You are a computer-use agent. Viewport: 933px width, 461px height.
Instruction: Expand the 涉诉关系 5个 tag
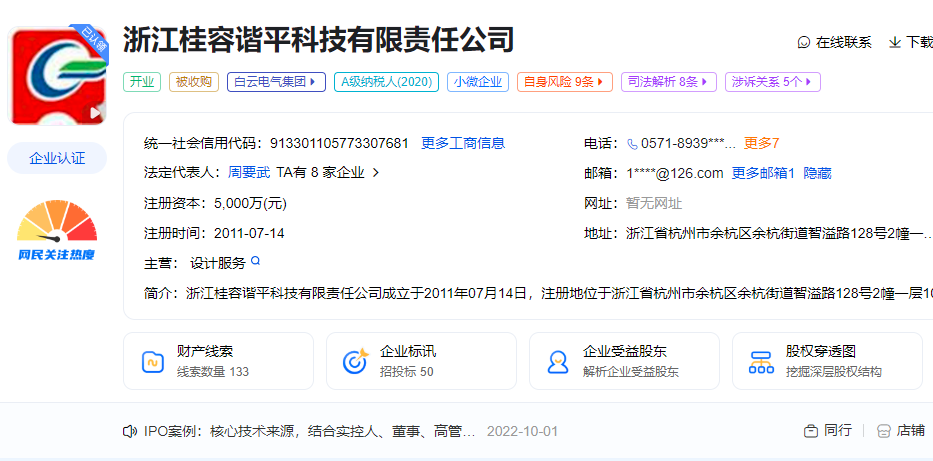pyautogui.click(x=773, y=82)
